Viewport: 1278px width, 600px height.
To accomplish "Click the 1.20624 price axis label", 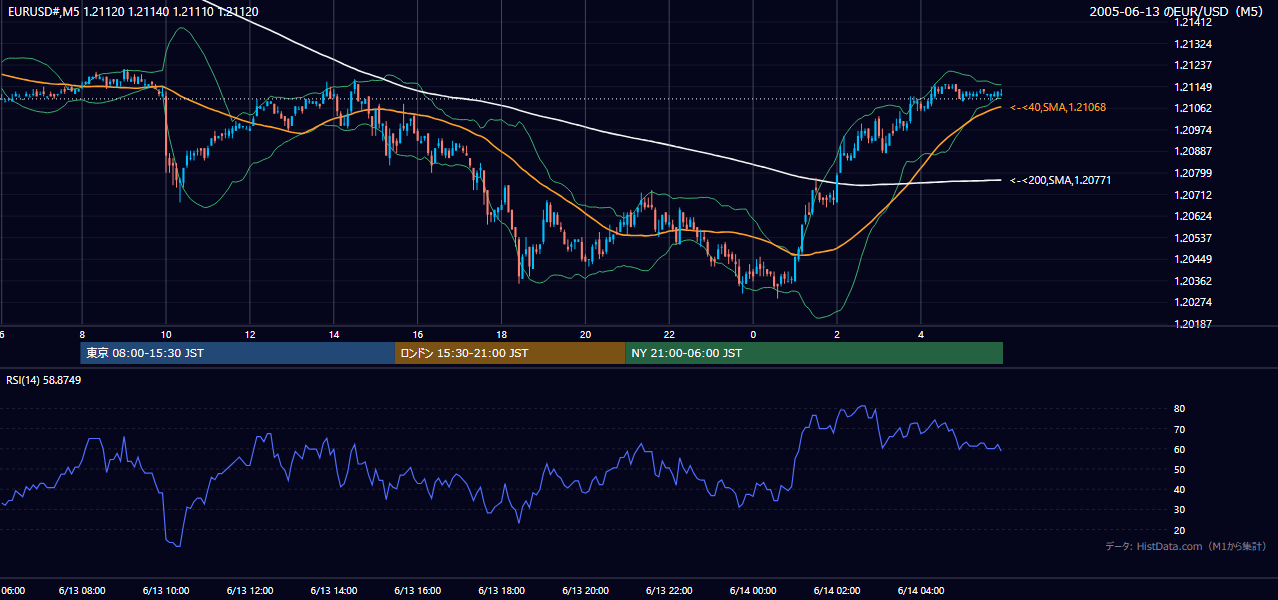I will 1193,216.
